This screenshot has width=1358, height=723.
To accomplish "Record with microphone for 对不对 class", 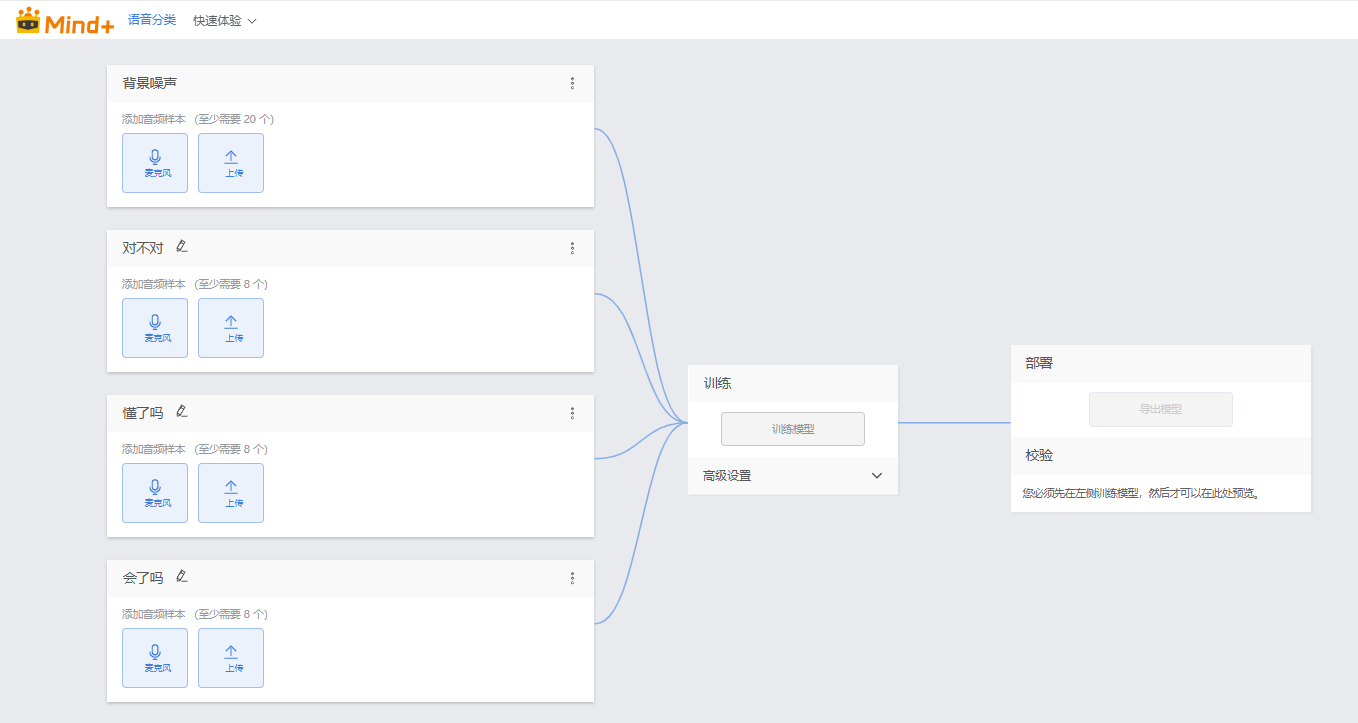I will click(x=155, y=328).
